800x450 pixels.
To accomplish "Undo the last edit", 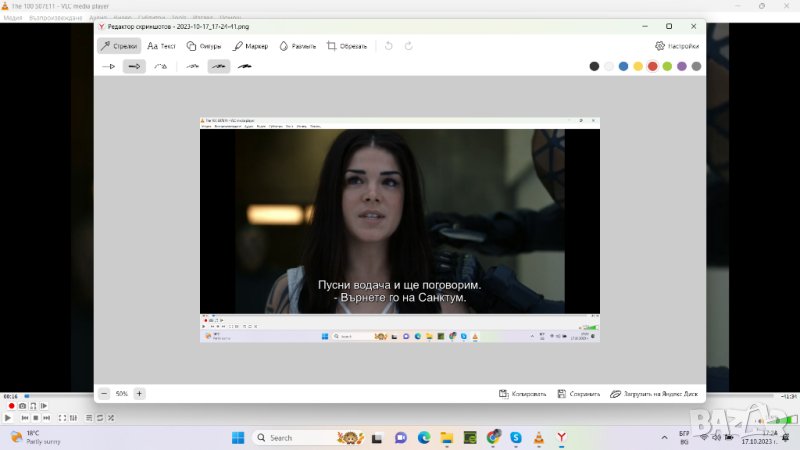I will (x=388, y=46).
